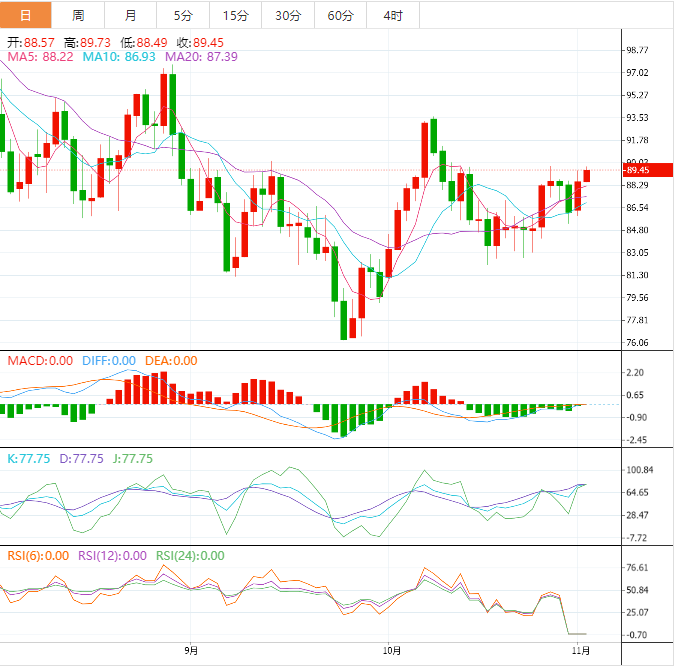Select the 15分 interval tab
This screenshot has width=674, height=667.
tap(236, 15)
